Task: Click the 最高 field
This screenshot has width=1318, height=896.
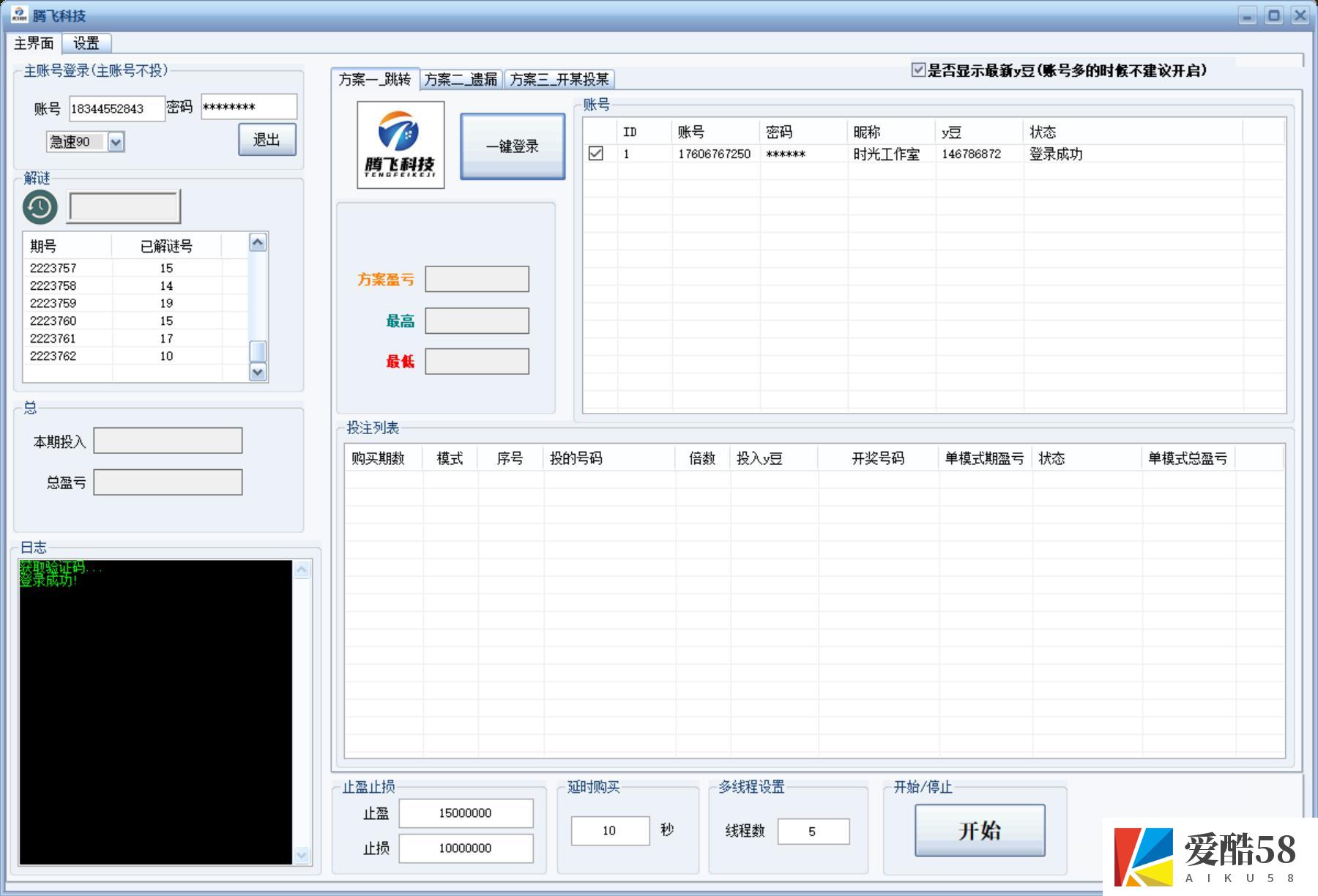Action: 477,321
